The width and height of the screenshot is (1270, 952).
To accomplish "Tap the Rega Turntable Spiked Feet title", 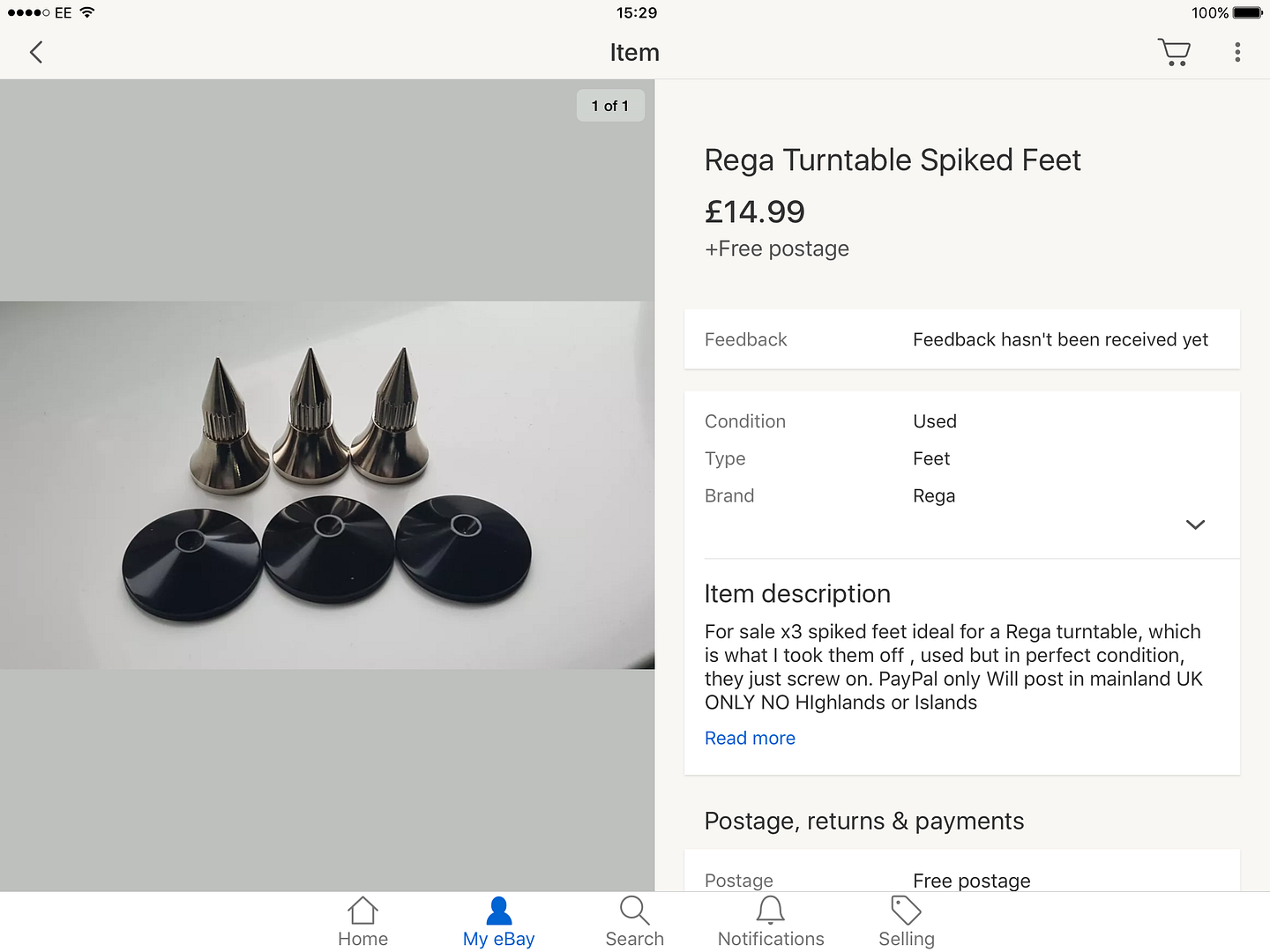I will pyautogui.click(x=893, y=160).
